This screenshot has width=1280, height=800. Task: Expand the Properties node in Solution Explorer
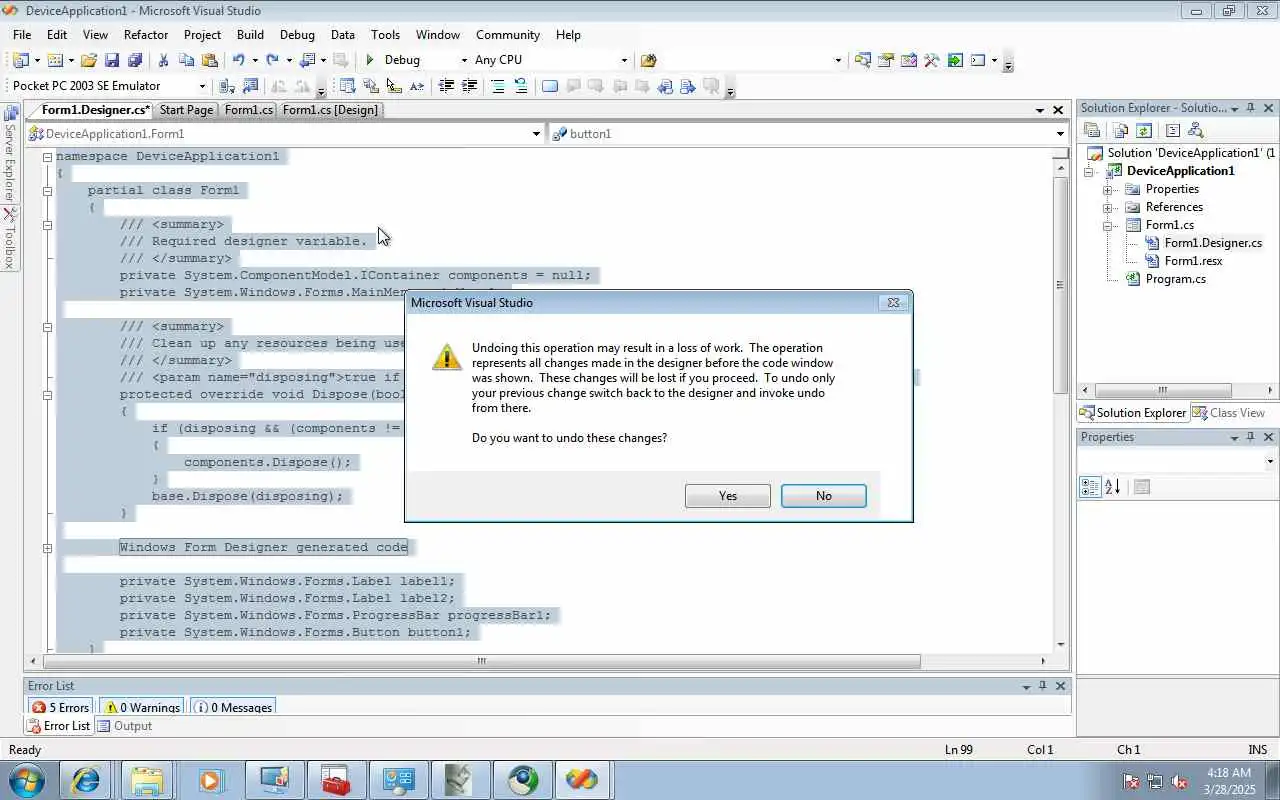1108,189
